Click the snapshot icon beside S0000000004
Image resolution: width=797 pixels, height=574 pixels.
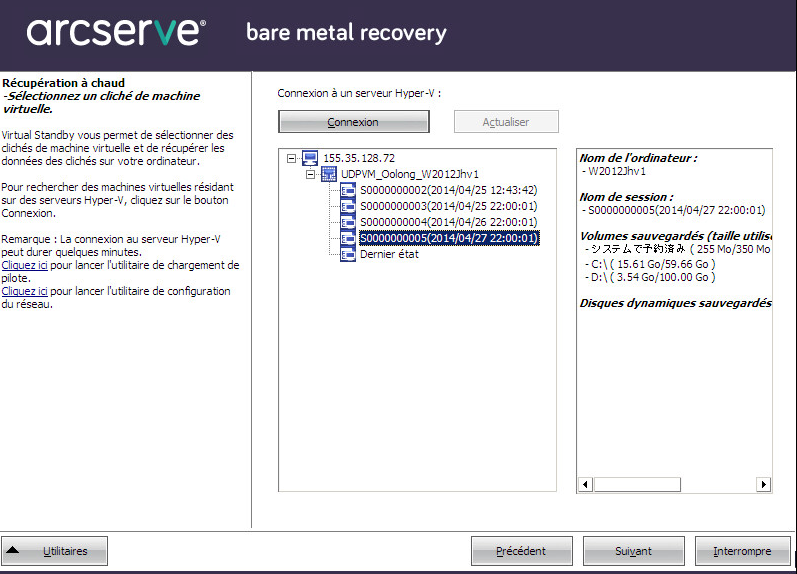pyautogui.click(x=348, y=222)
